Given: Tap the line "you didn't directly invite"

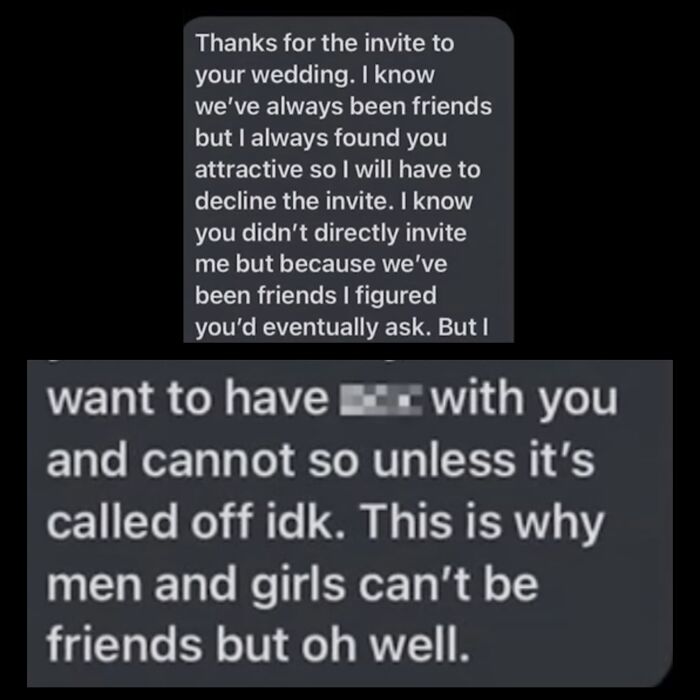Looking at the screenshot, I should 331,233.
